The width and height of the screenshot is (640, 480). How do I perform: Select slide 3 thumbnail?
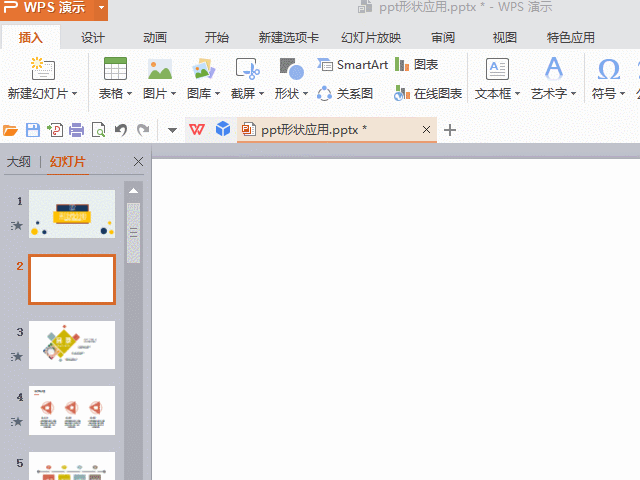click(x=72, y=345)
